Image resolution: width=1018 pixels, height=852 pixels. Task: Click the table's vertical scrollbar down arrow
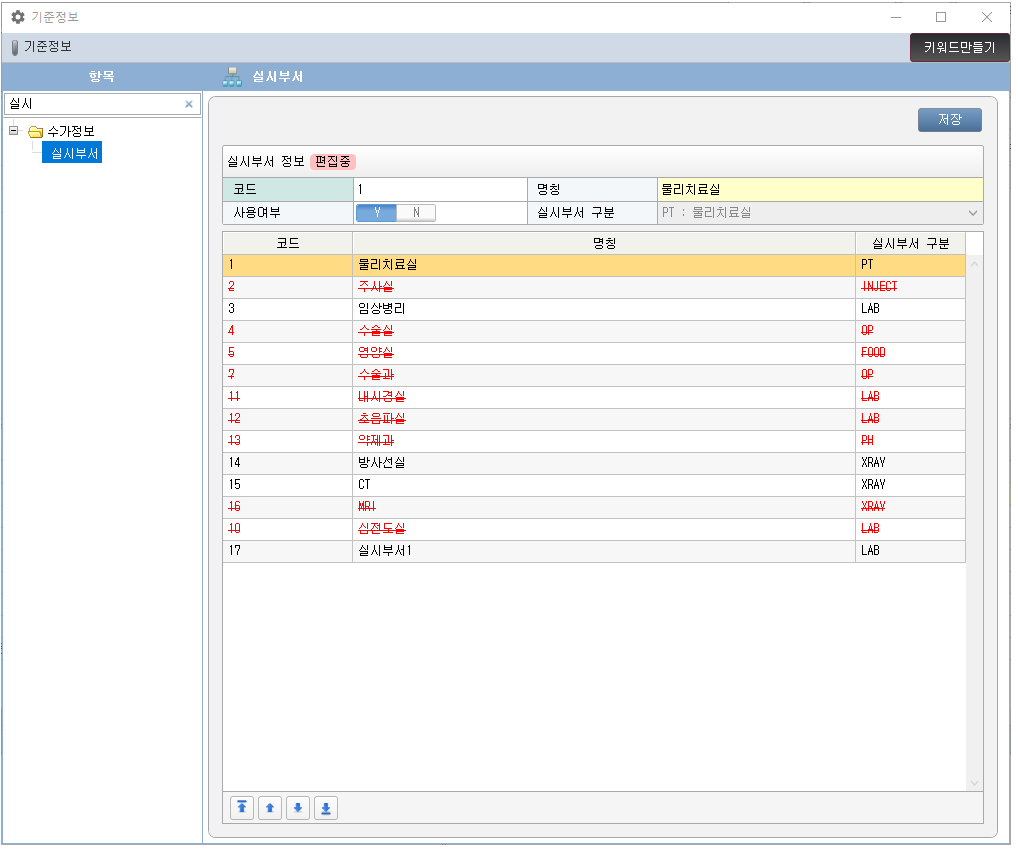click(974, 783)
